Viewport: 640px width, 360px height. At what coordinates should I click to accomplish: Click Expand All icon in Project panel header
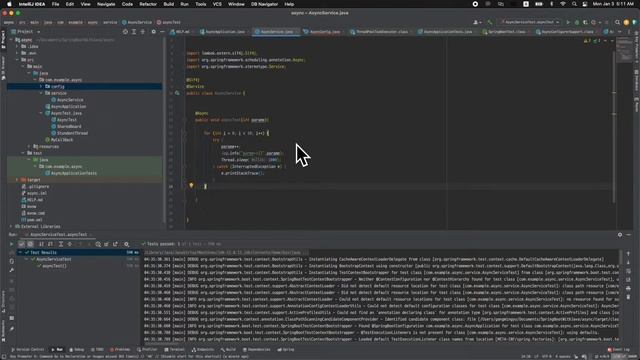134,31
